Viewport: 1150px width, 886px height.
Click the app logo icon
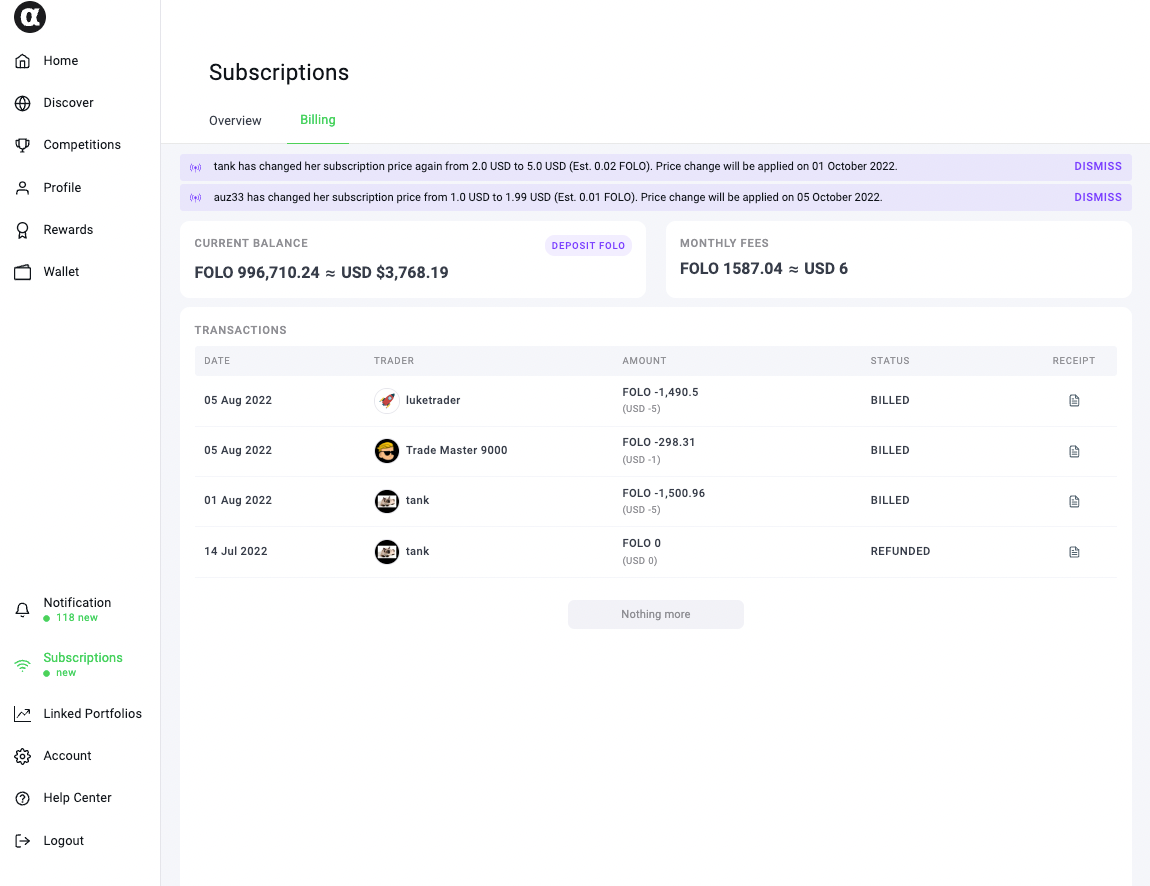(30, 17)
